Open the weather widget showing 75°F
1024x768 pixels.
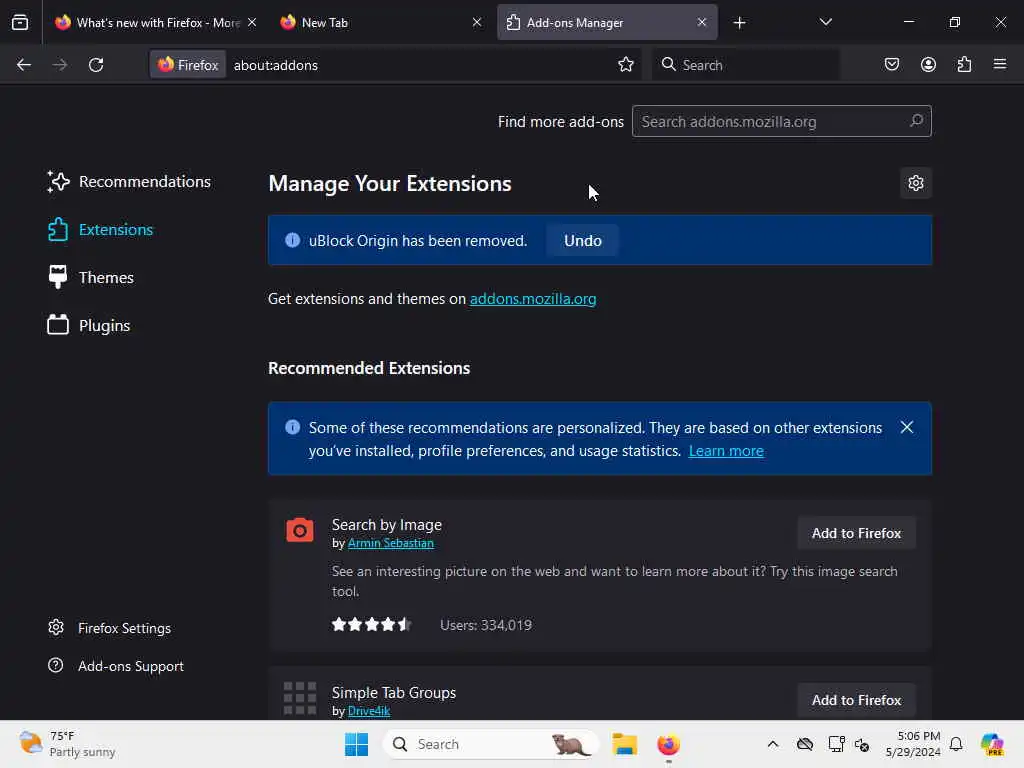coord(67,744)
